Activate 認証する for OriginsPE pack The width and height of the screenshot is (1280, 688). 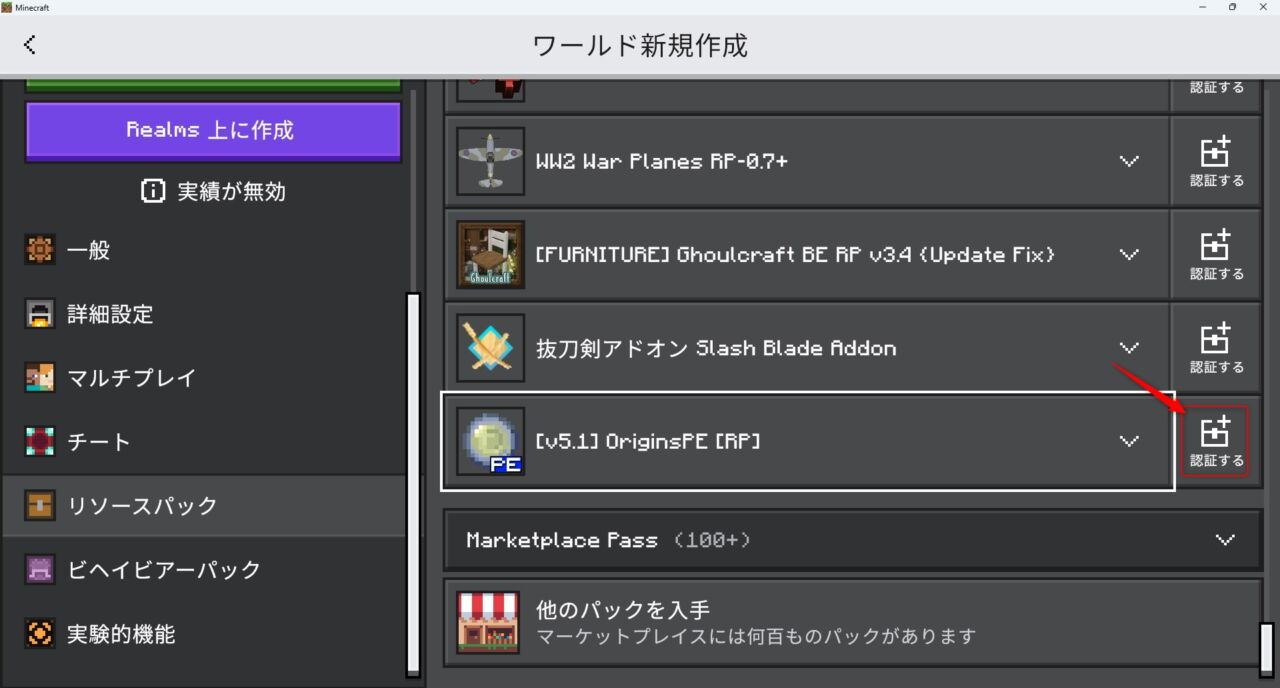tap(1216, 440)
